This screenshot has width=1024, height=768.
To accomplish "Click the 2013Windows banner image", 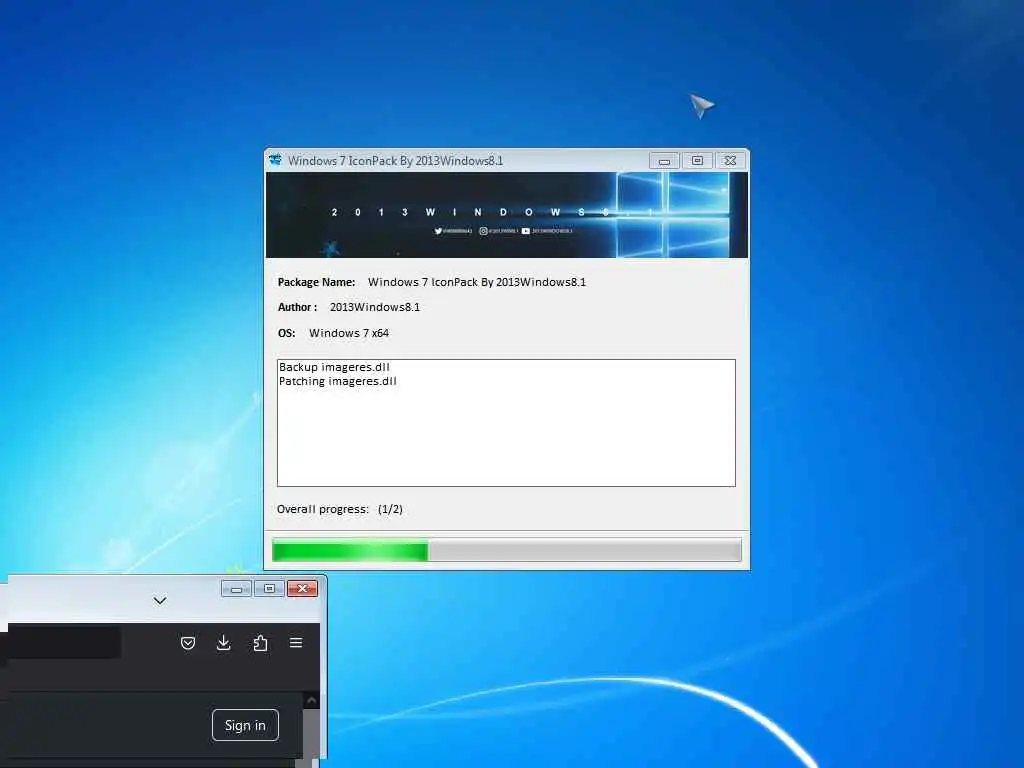I will pos(507,215).
